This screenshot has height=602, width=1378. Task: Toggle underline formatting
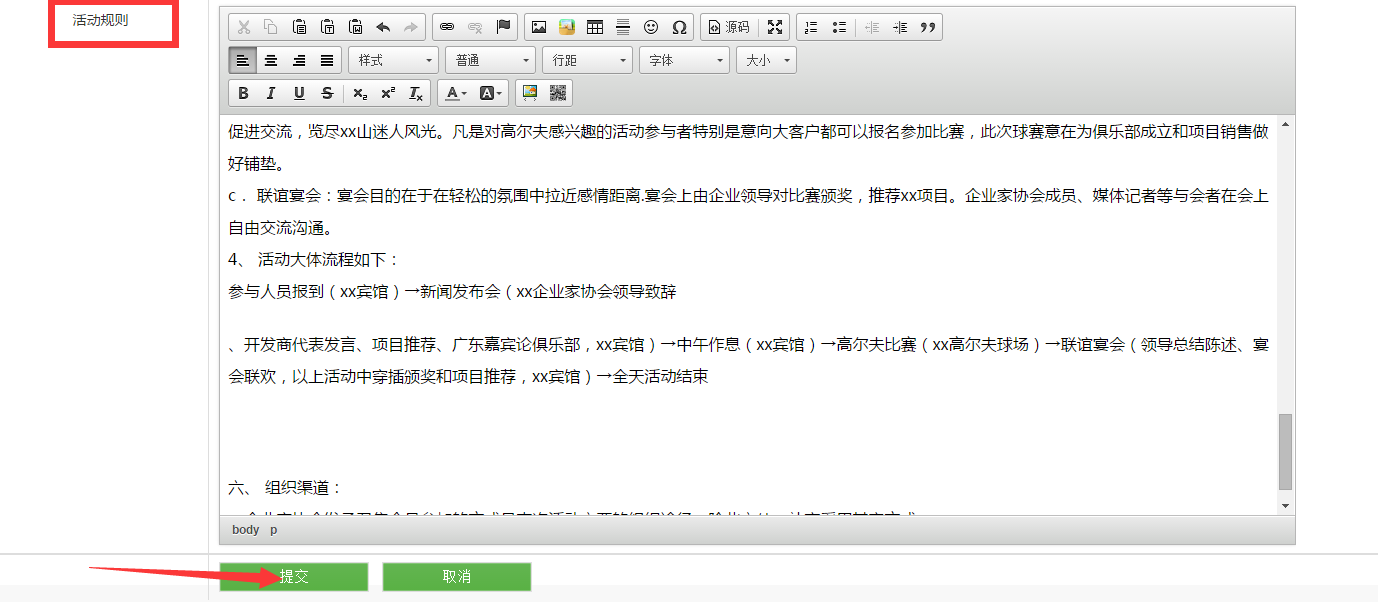pos(299,93)
